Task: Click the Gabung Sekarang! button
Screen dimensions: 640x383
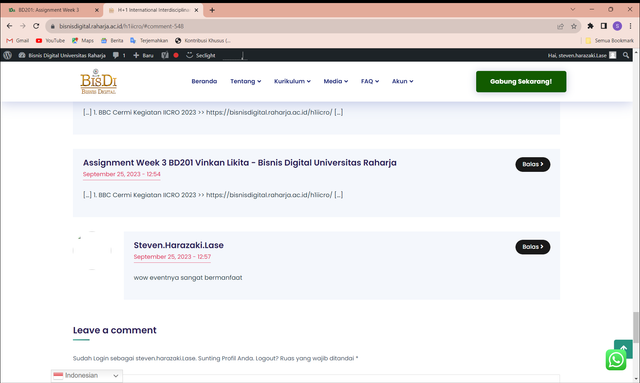Action: [521, 81]
